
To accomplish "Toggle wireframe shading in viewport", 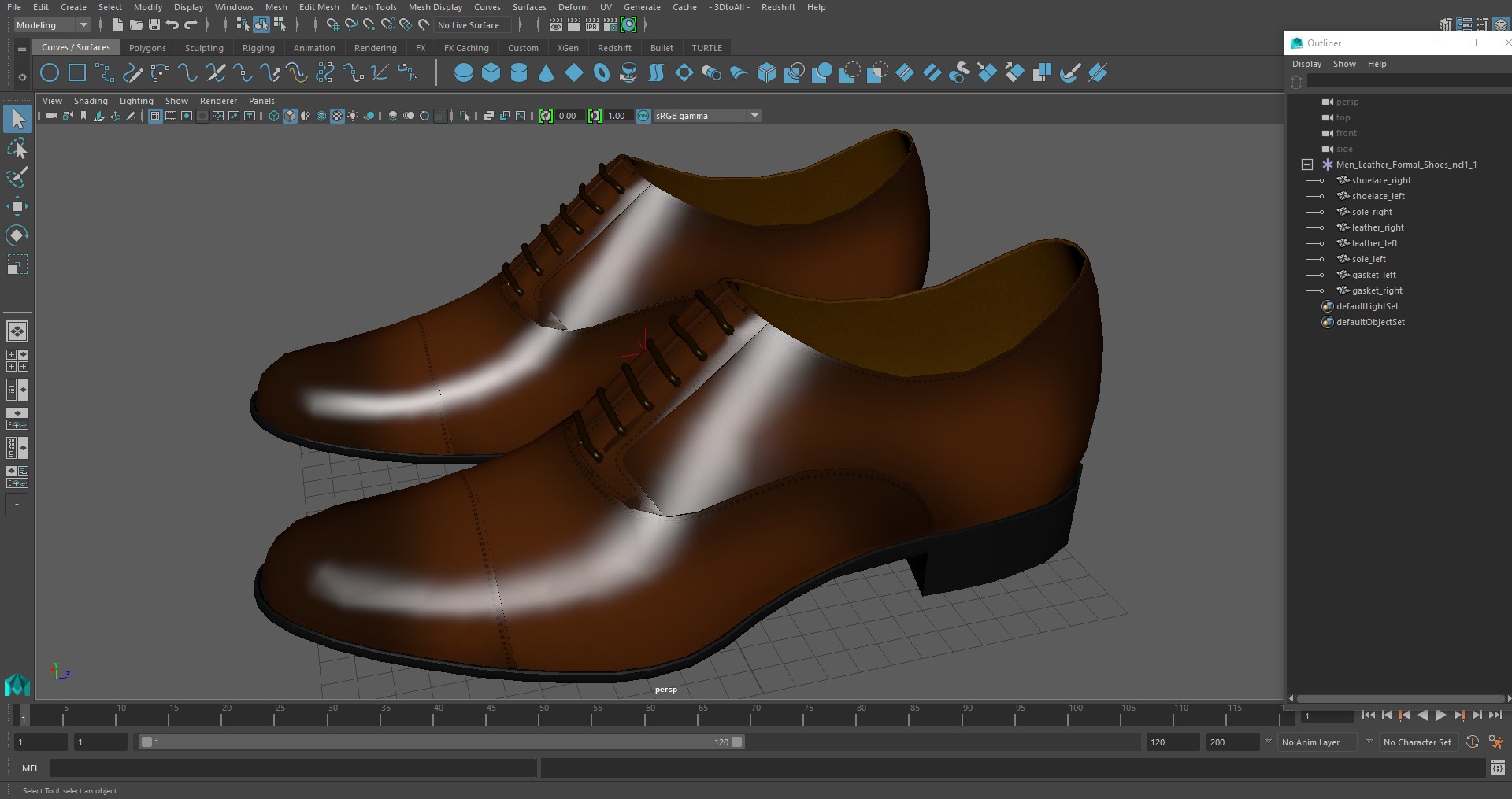I will tap(274, 116).
